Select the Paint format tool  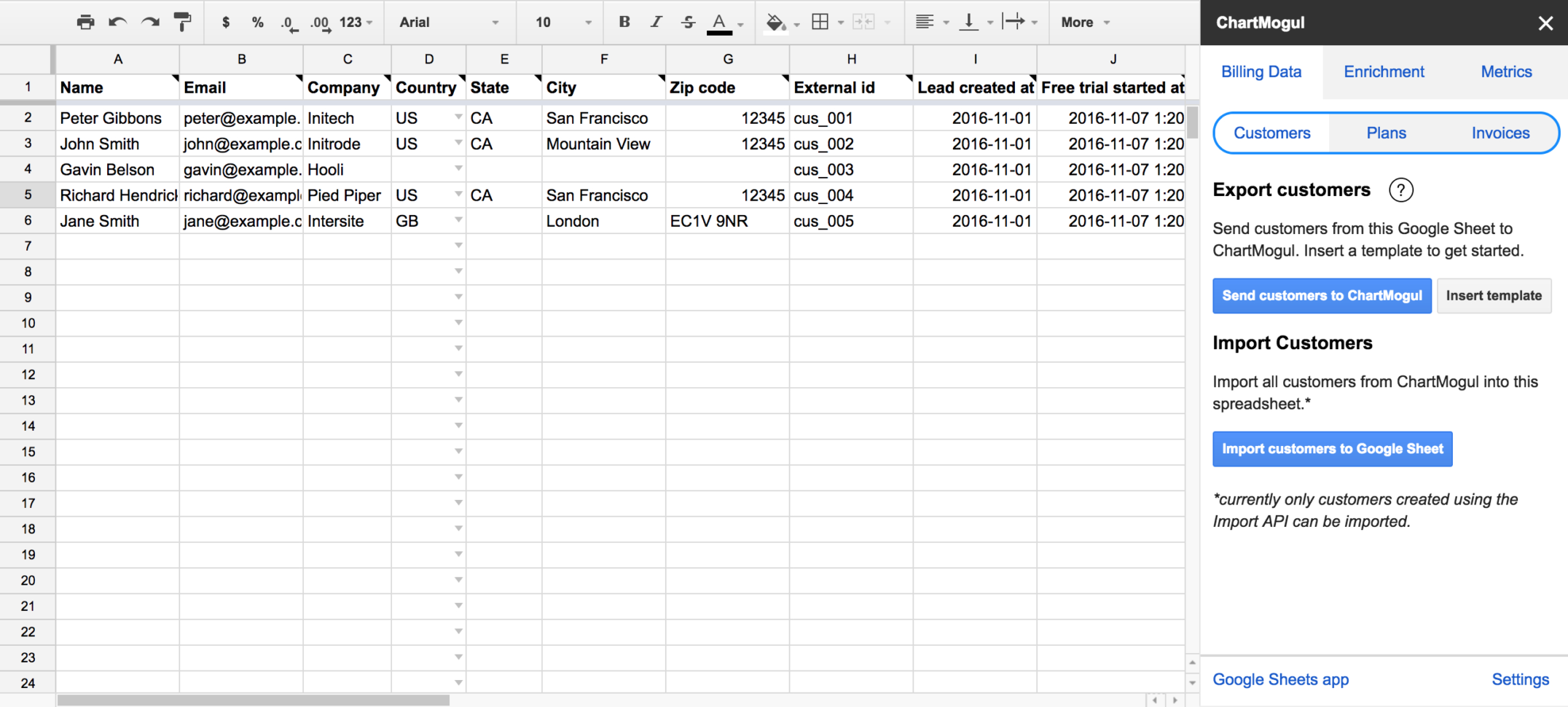click(x=181, y=22)
